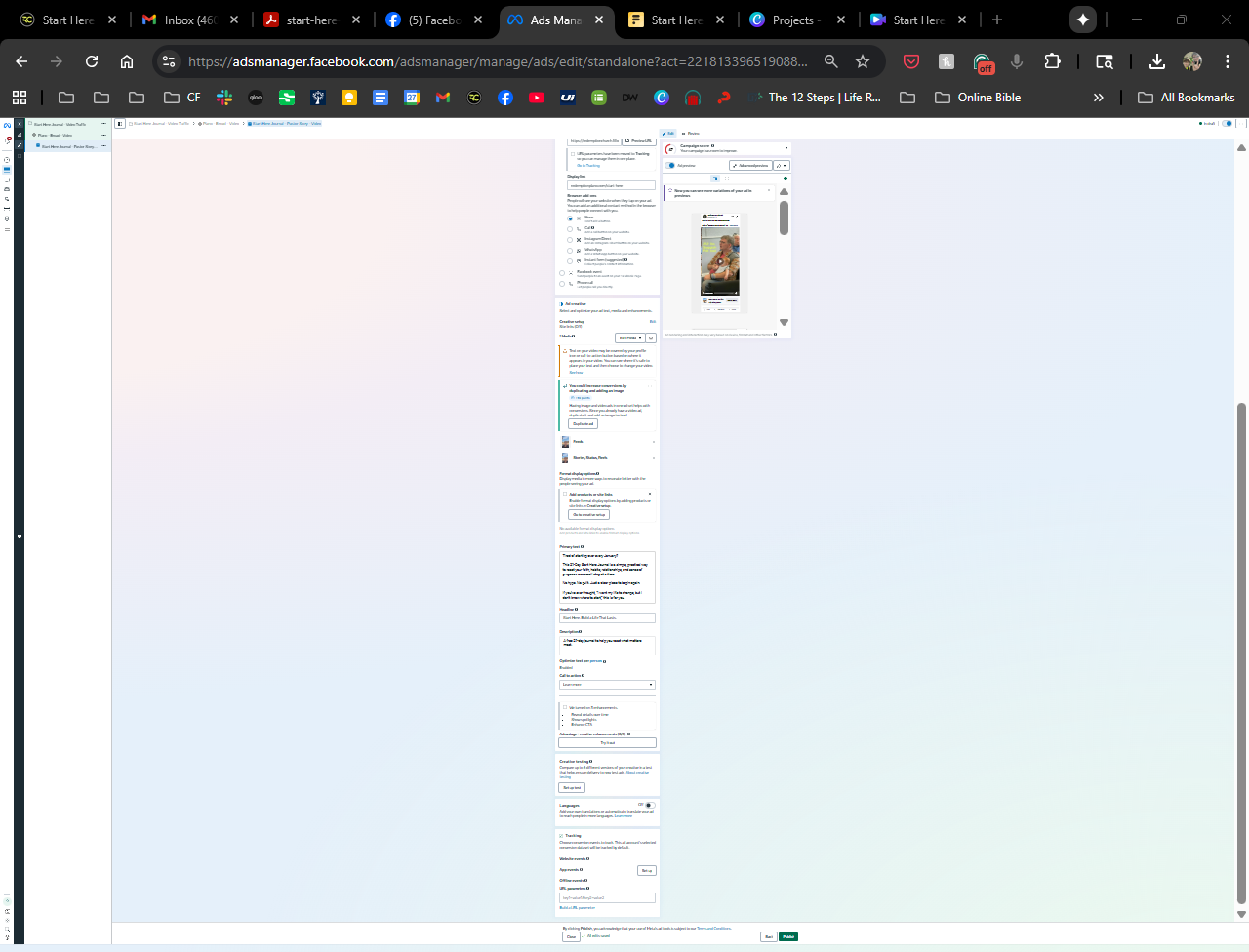Expand the Campaign score panel
Viewport: 1249px width, 952px height.
786,148
